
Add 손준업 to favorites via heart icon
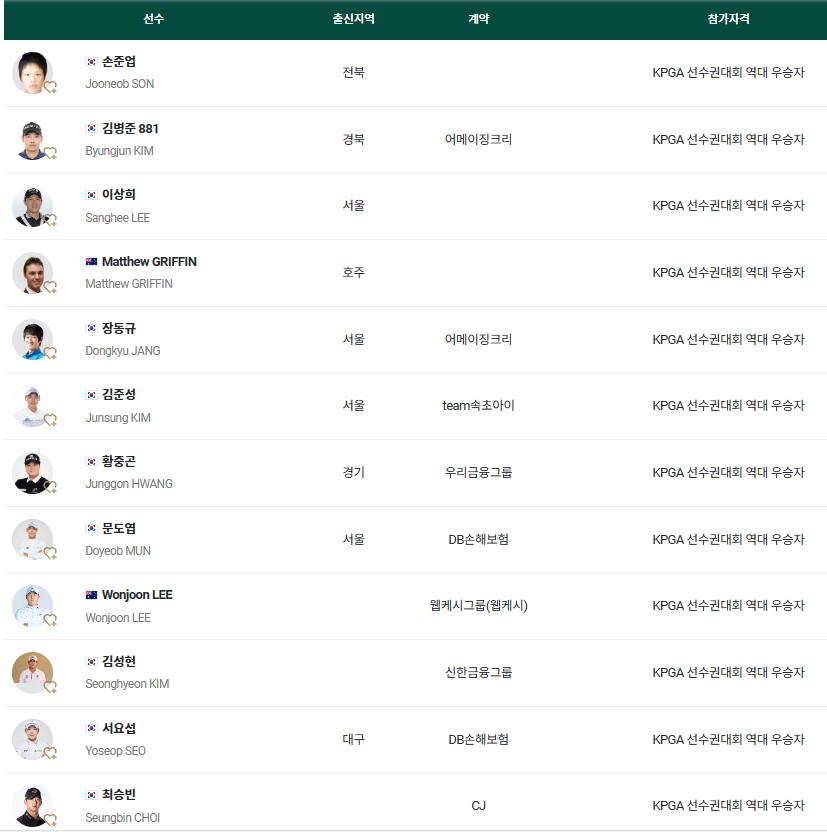pos(50,88)
